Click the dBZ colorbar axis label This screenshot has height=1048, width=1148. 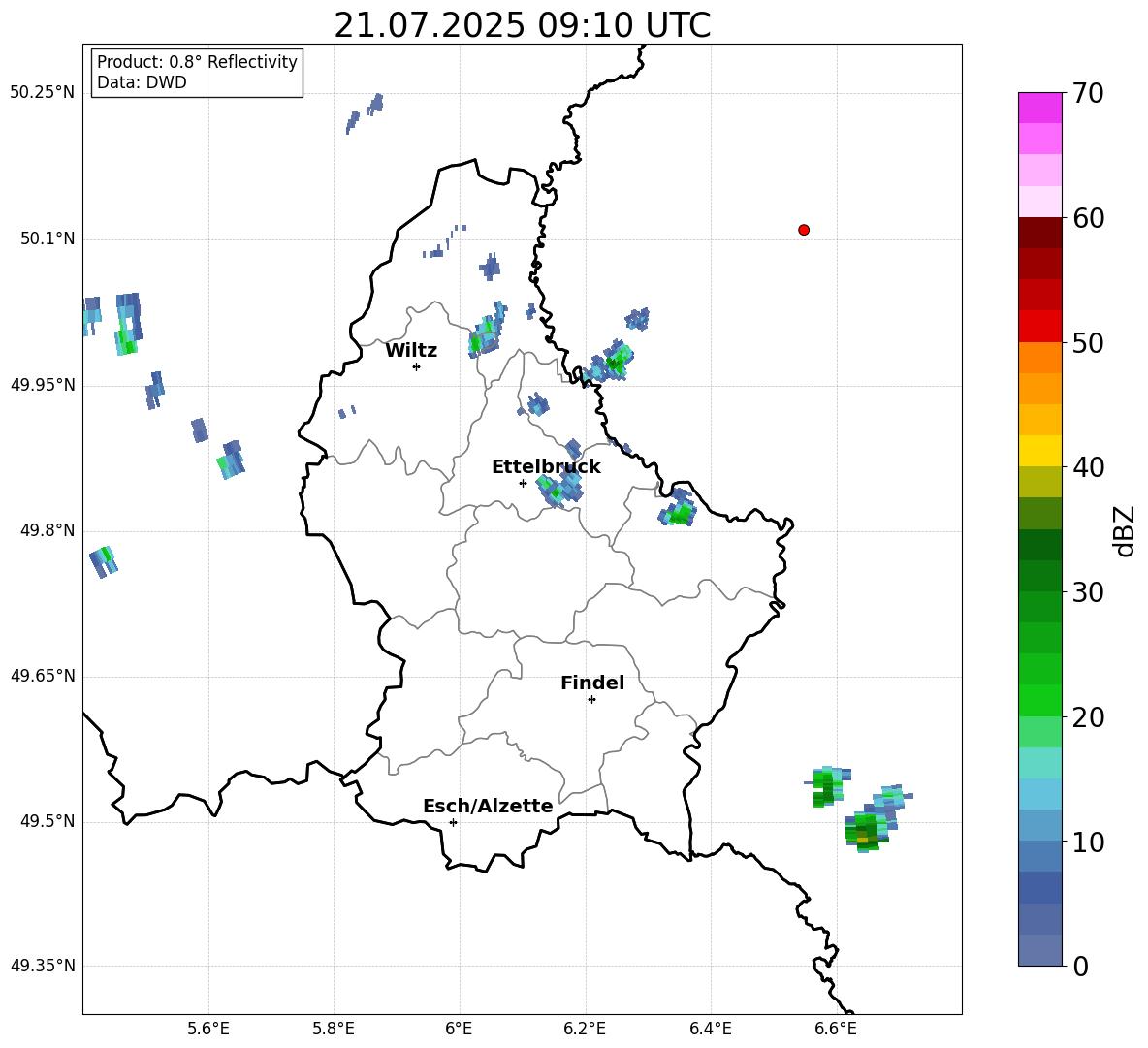pos(1126,530)
